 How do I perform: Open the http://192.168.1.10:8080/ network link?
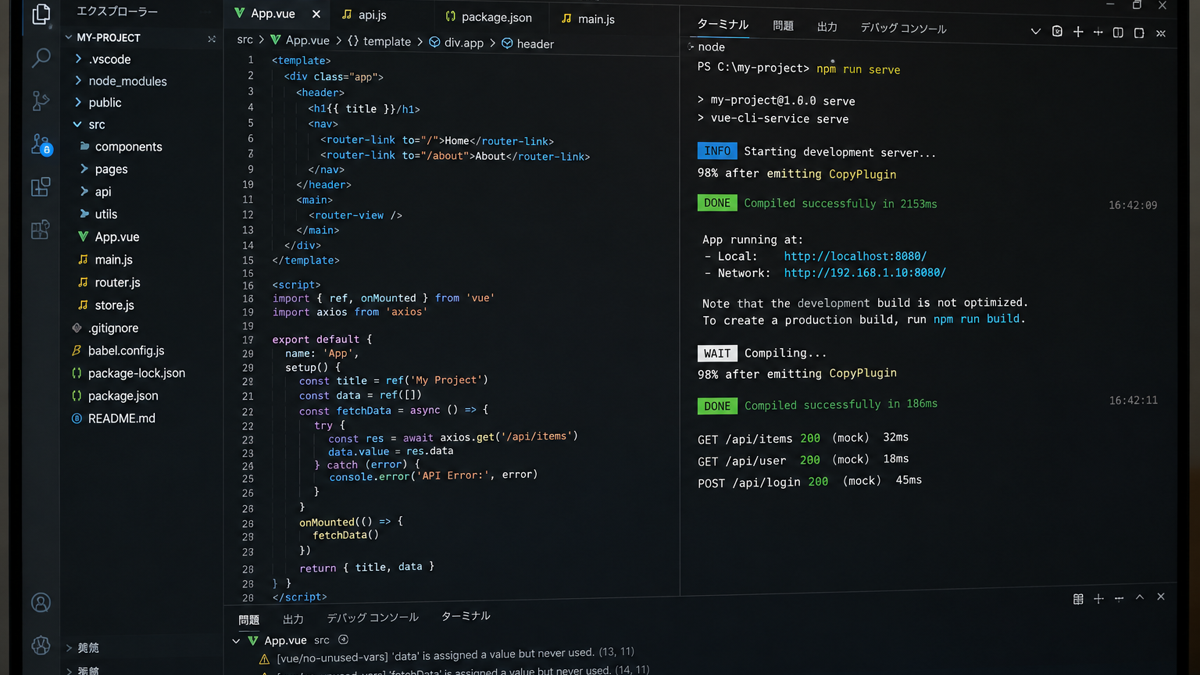[865, 272]
